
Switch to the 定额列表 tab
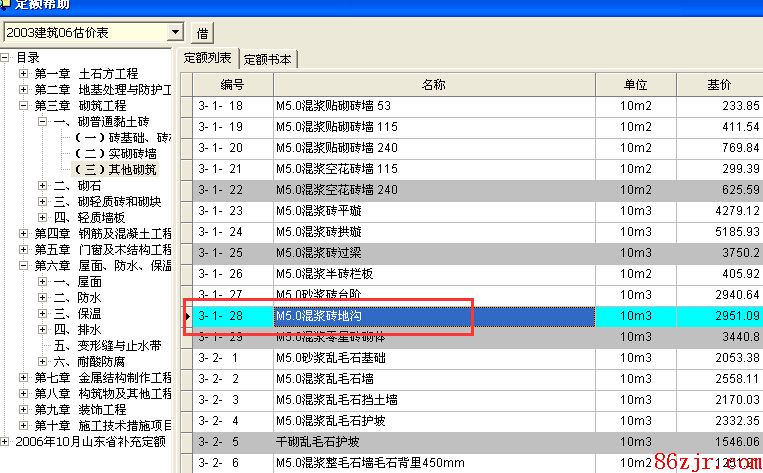(208, 59)
